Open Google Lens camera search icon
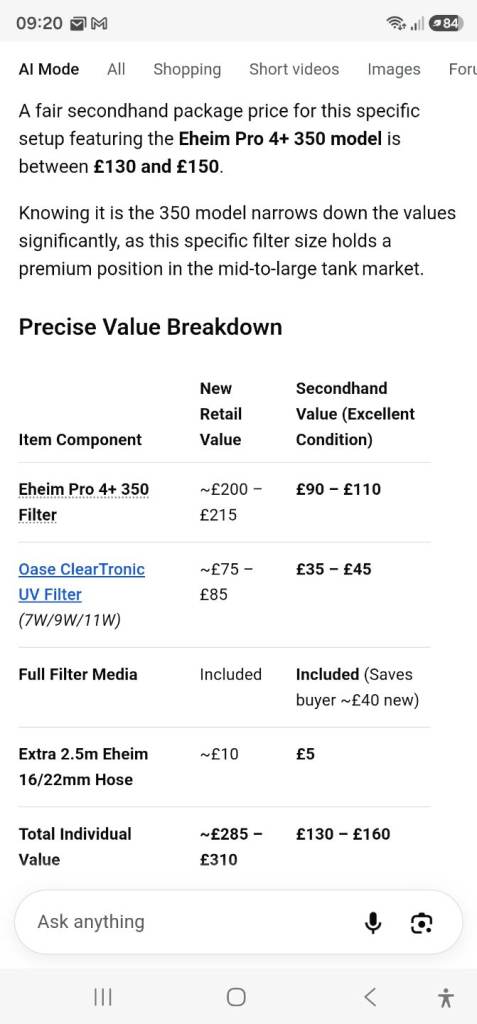 coord(421,923)
